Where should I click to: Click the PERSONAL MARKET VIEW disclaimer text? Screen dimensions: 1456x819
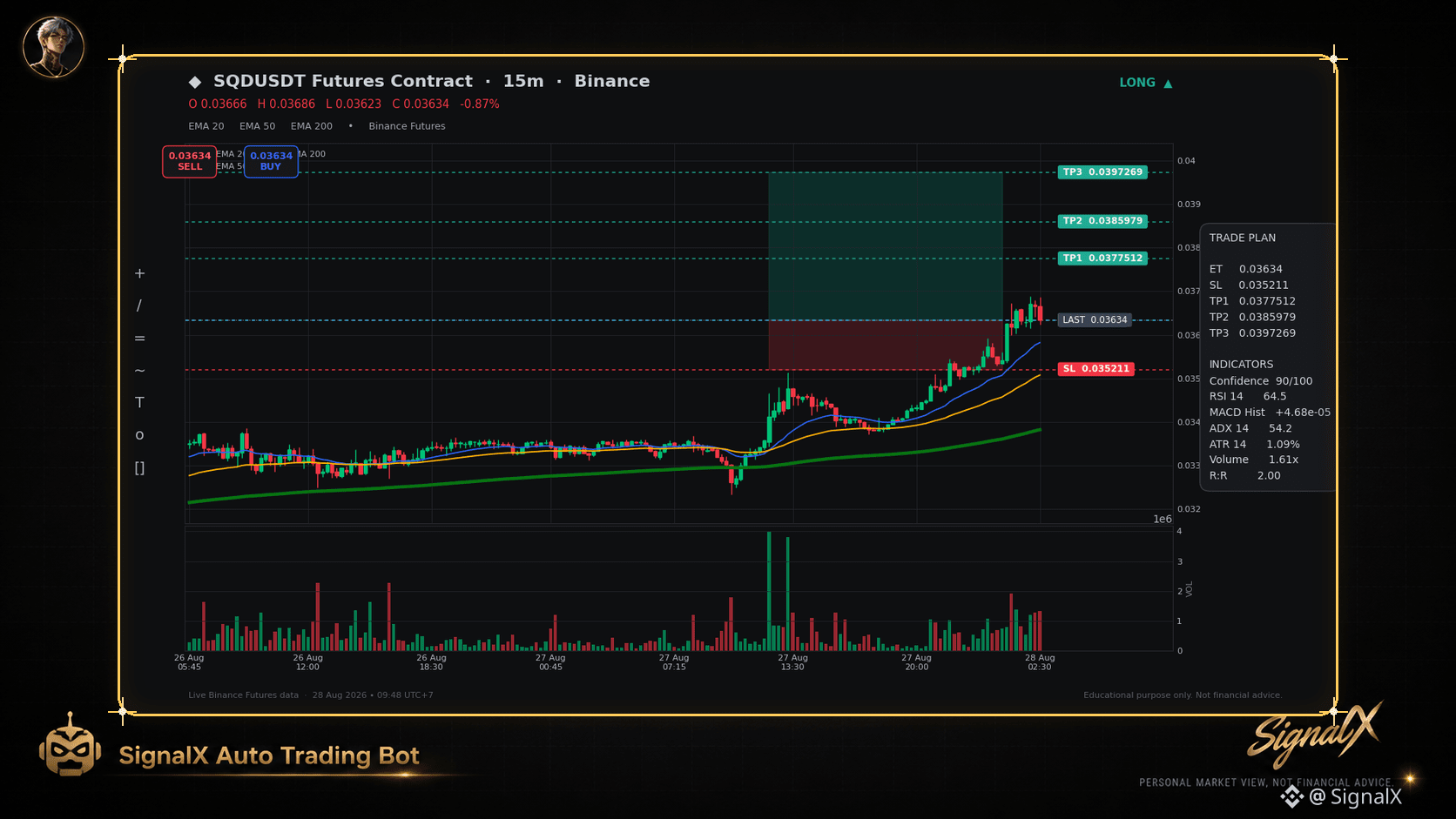(1265, 782)
